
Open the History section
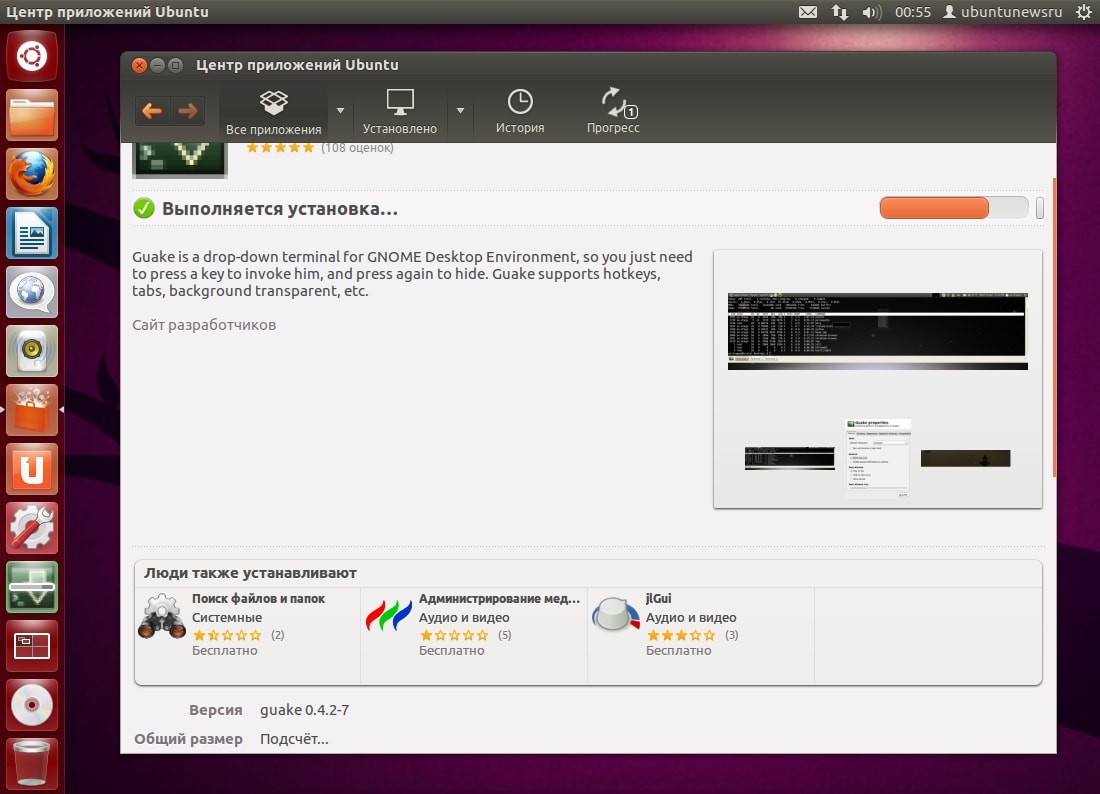(x=520, y=112)
